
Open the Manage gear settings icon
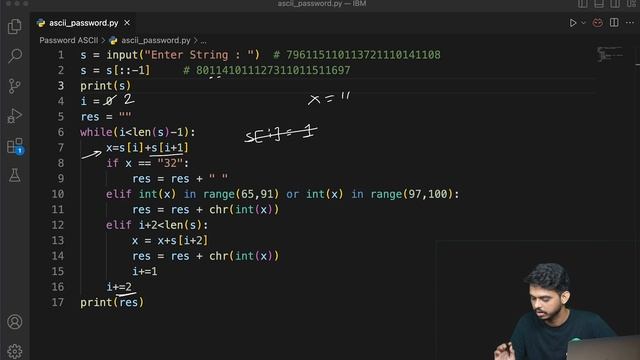click(x=15, y=351)
